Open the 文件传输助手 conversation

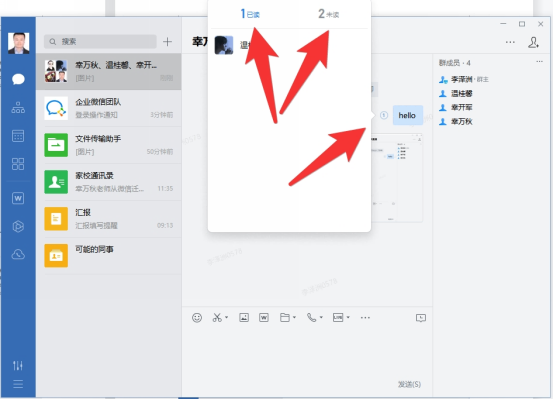click(x=109, y=145)
